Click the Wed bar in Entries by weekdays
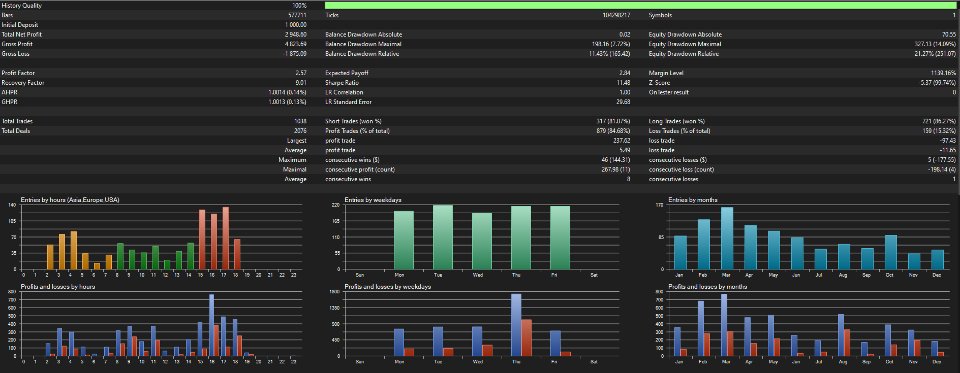 [482, 241]
